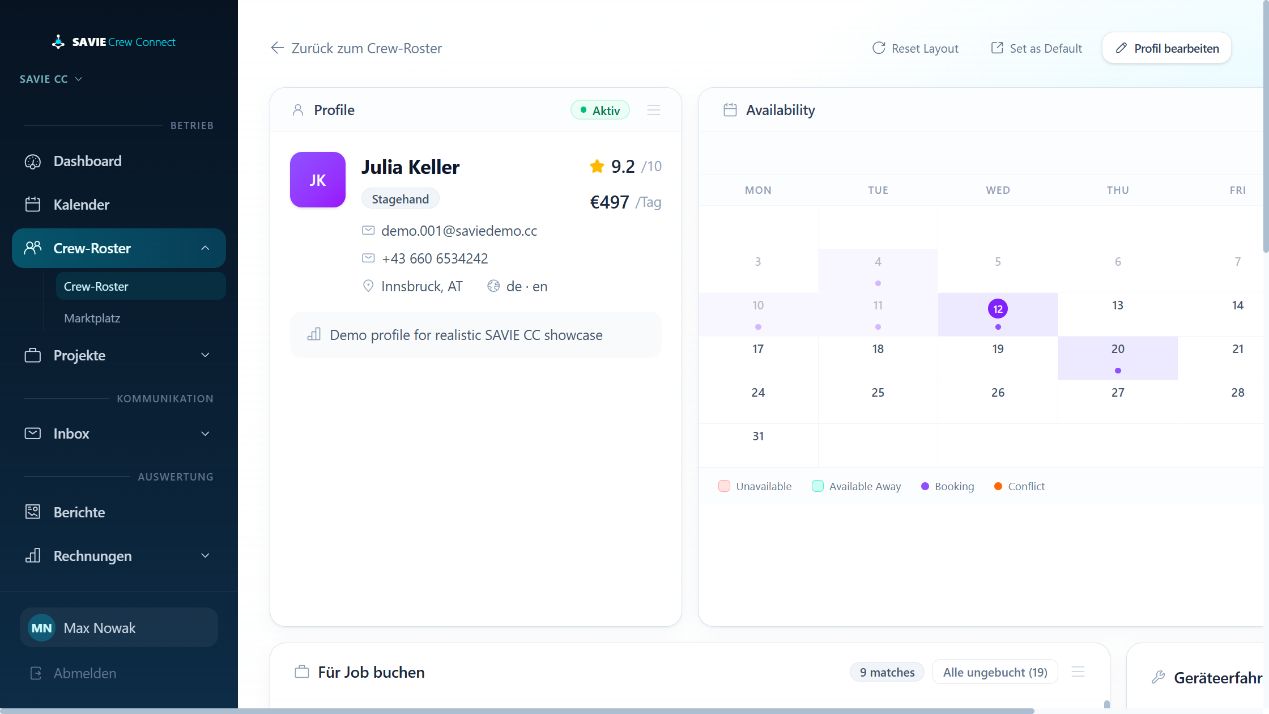Image resolution: width=1269 pixels, height=714 pixels.
Task: Open the SAVIE CC workspace dropdown
Action: tap(51, 79)
